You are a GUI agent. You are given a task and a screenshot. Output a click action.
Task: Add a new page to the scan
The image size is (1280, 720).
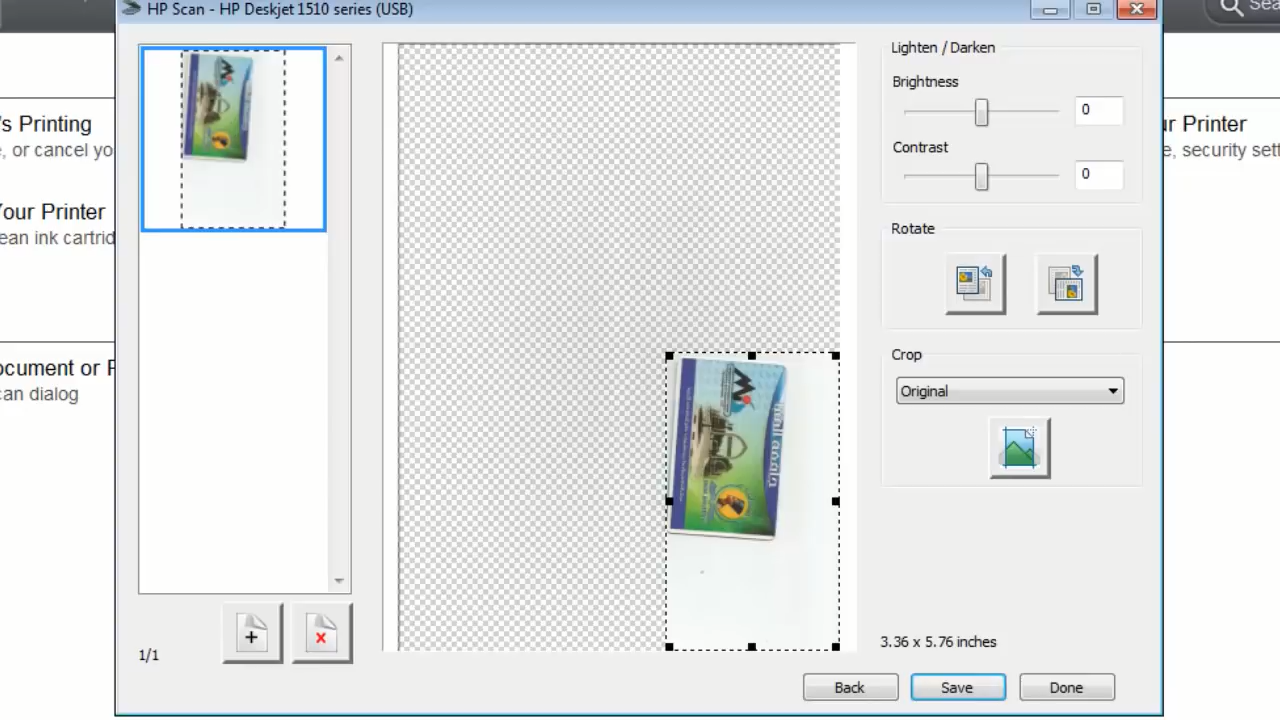pos(252,633)
